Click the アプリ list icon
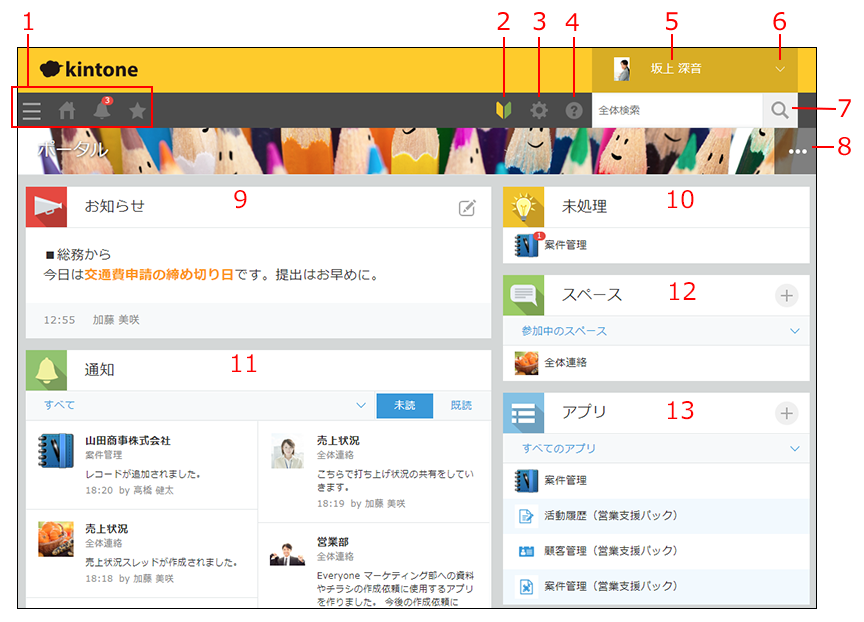The image size is (864, 622). 523,413
